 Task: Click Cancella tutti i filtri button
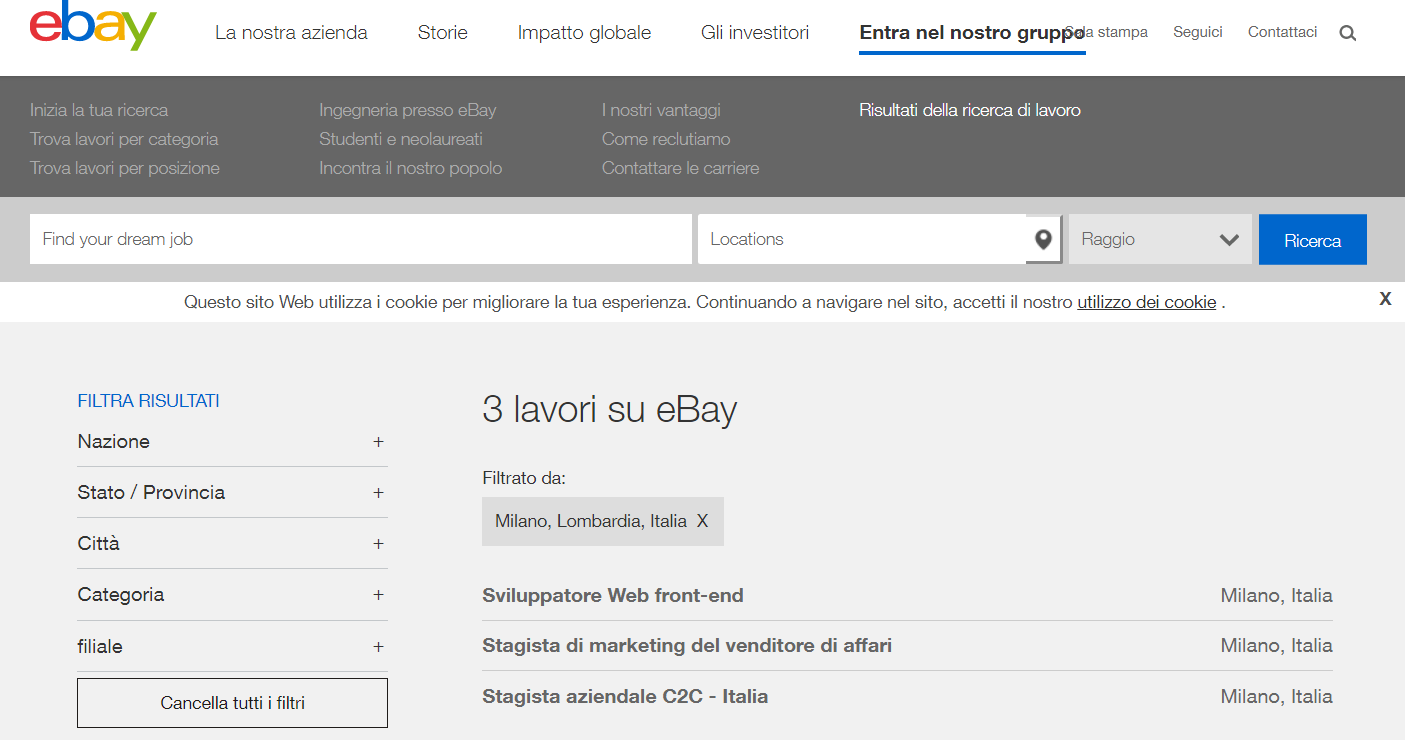pyautogui.click(x=232, y=703)
